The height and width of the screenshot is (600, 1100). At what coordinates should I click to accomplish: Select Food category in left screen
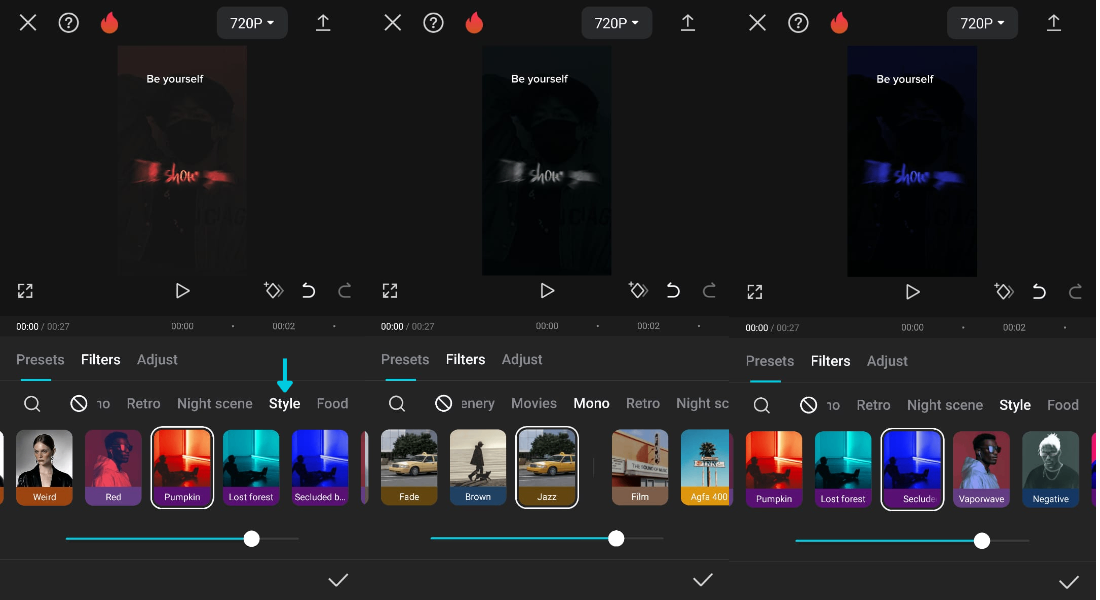[333, 404]
